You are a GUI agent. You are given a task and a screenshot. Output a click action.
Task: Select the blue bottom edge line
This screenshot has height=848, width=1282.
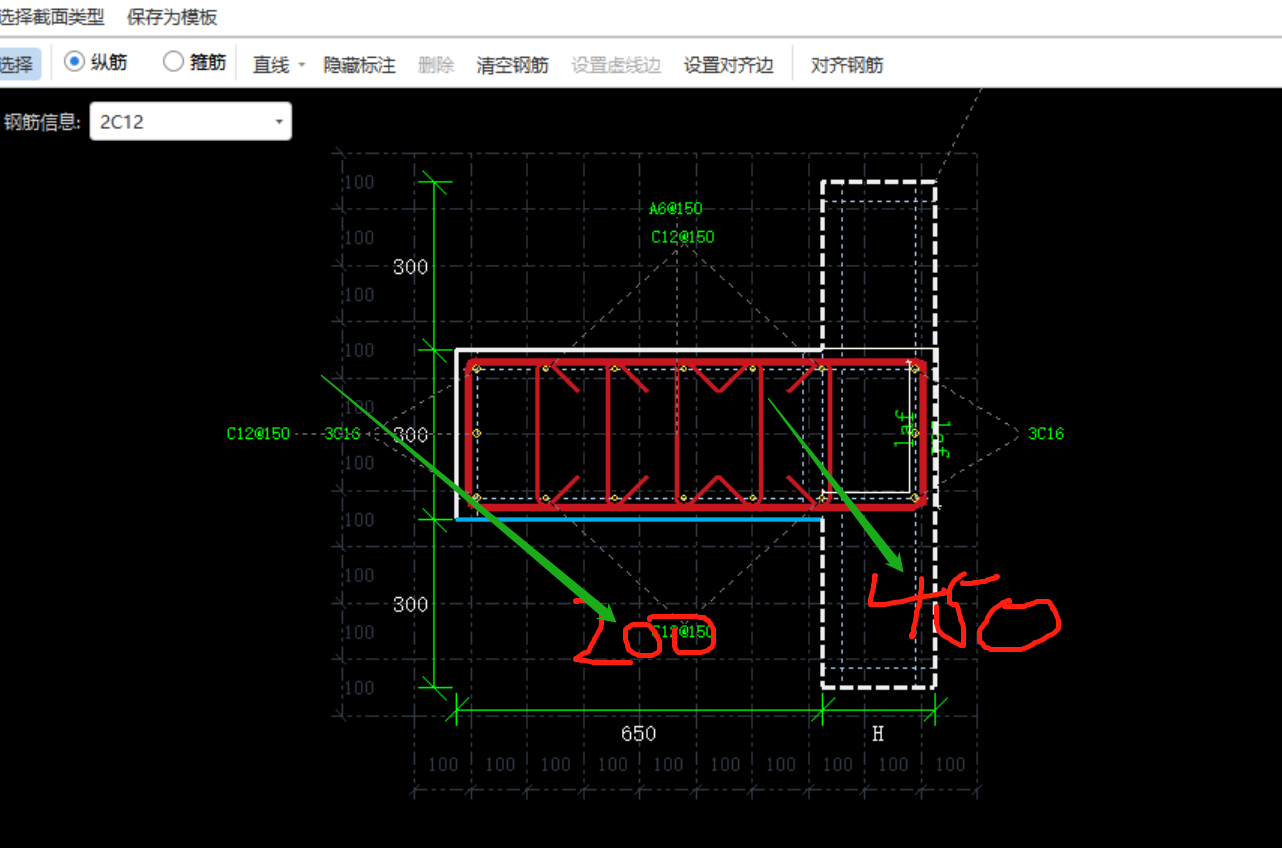[638, 518]
